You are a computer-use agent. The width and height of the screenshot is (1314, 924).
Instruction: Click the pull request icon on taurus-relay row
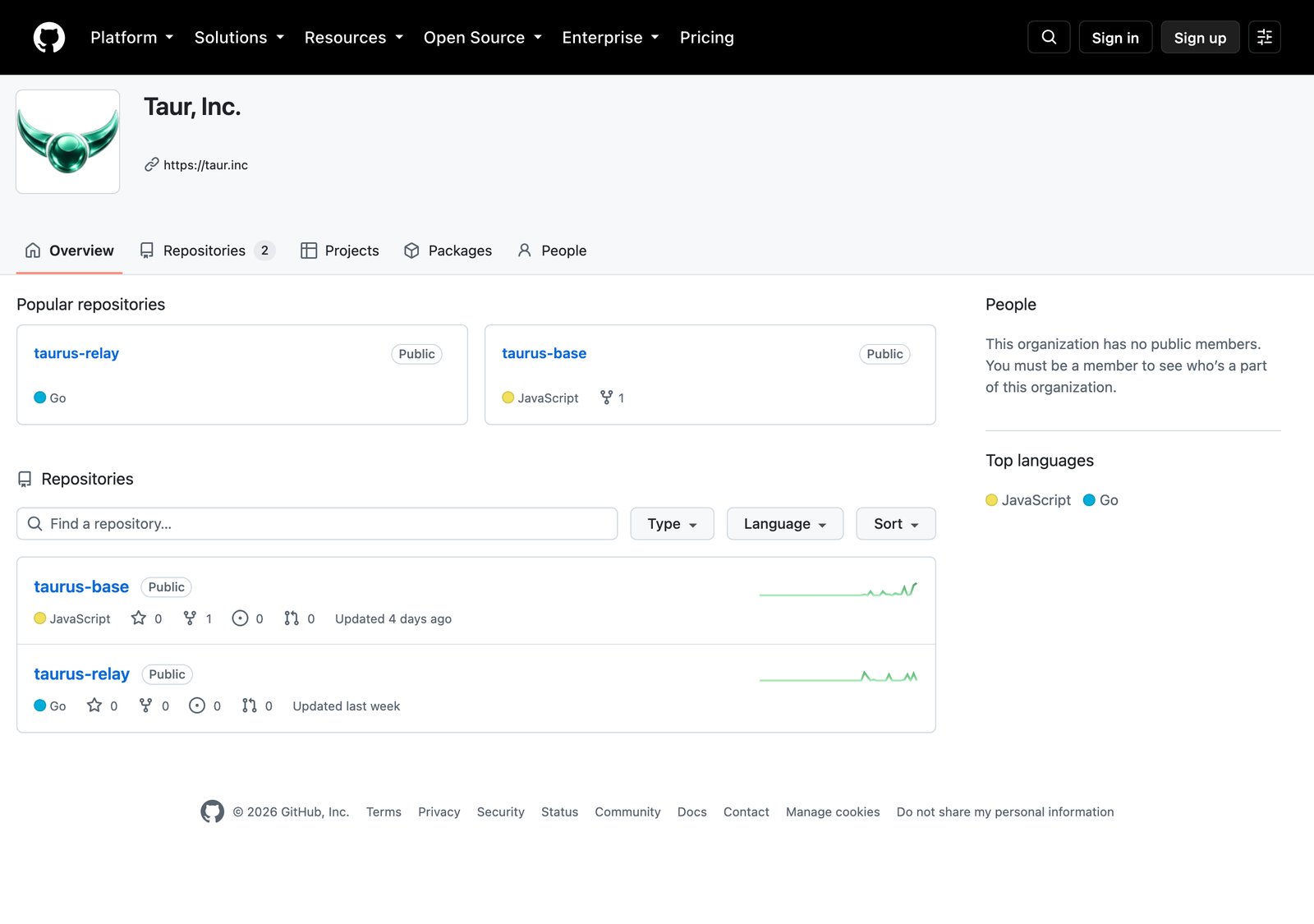pos(249,705)
